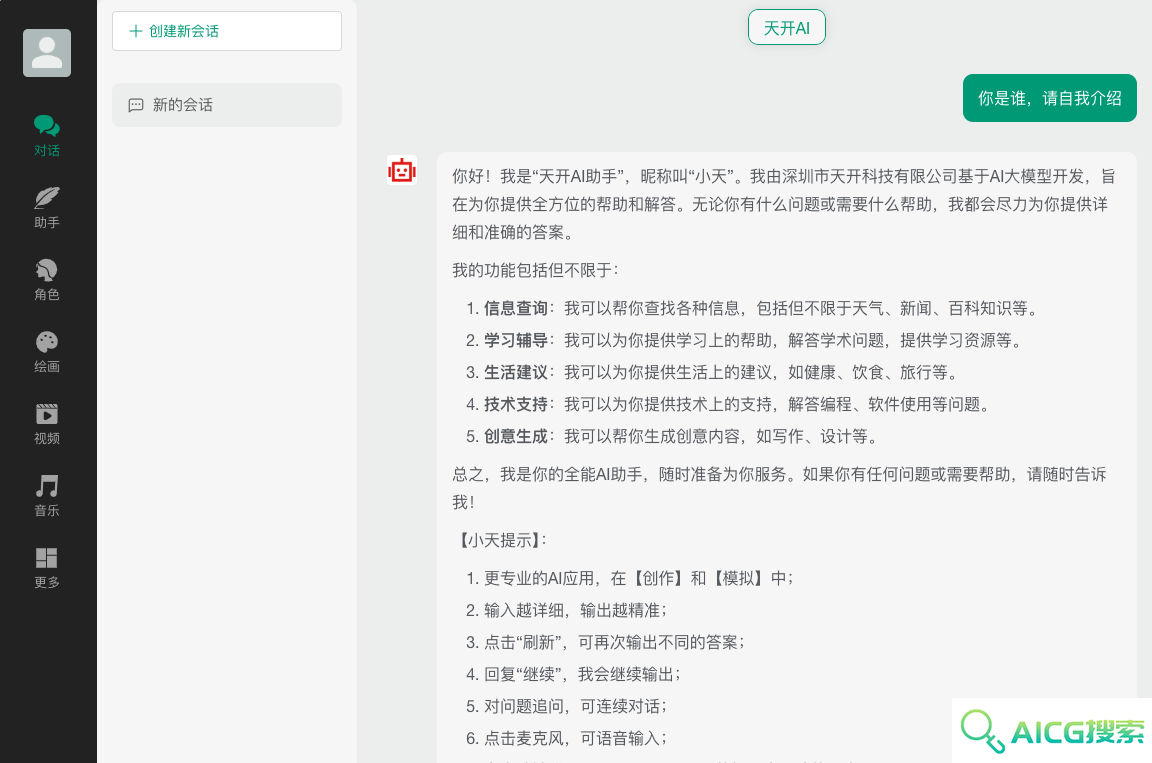Click the 创意生成 list item

point(672,437)
